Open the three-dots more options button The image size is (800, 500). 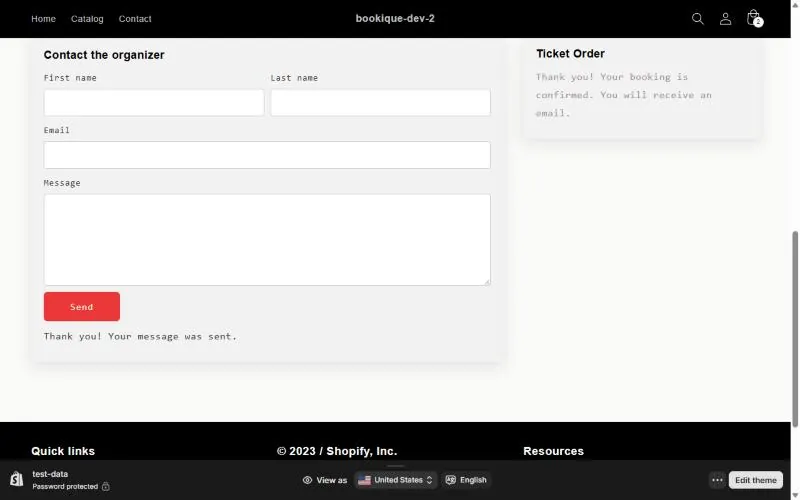click(717, 480)
